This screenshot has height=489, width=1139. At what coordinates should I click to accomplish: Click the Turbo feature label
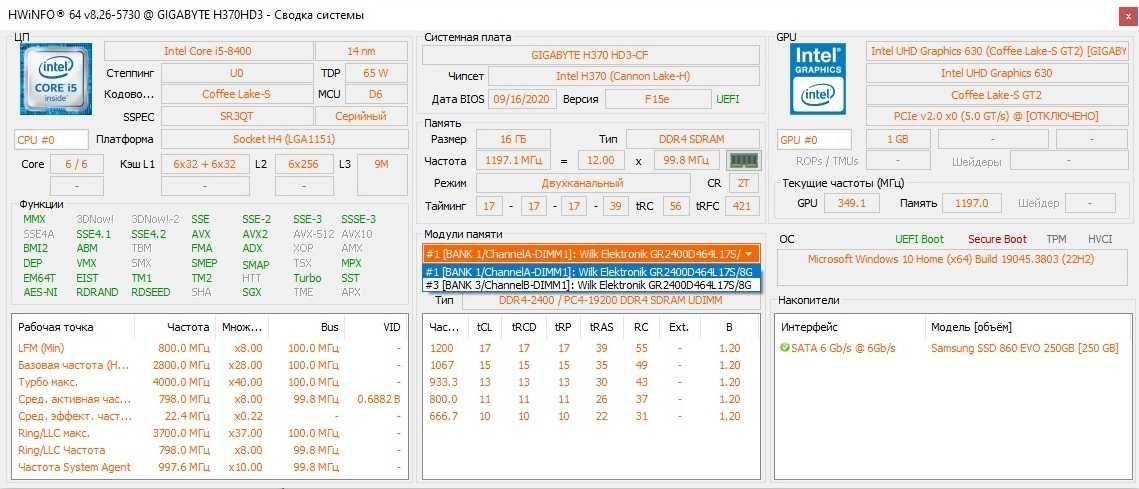point(307,278)
